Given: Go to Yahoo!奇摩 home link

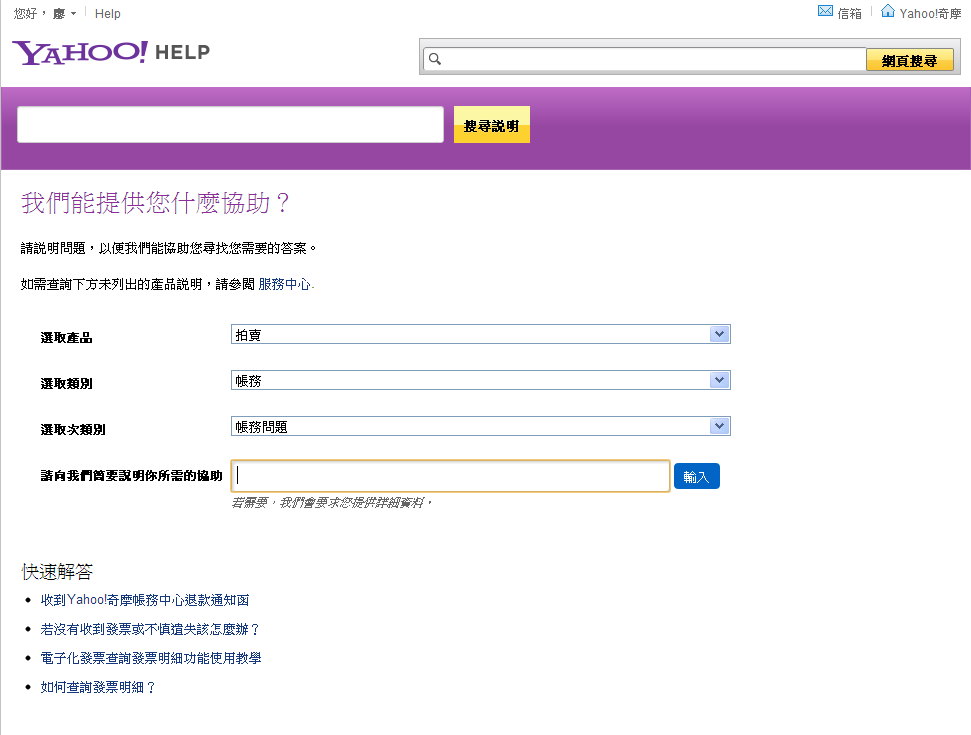Looking at the screenshot, I should point(930,14).
